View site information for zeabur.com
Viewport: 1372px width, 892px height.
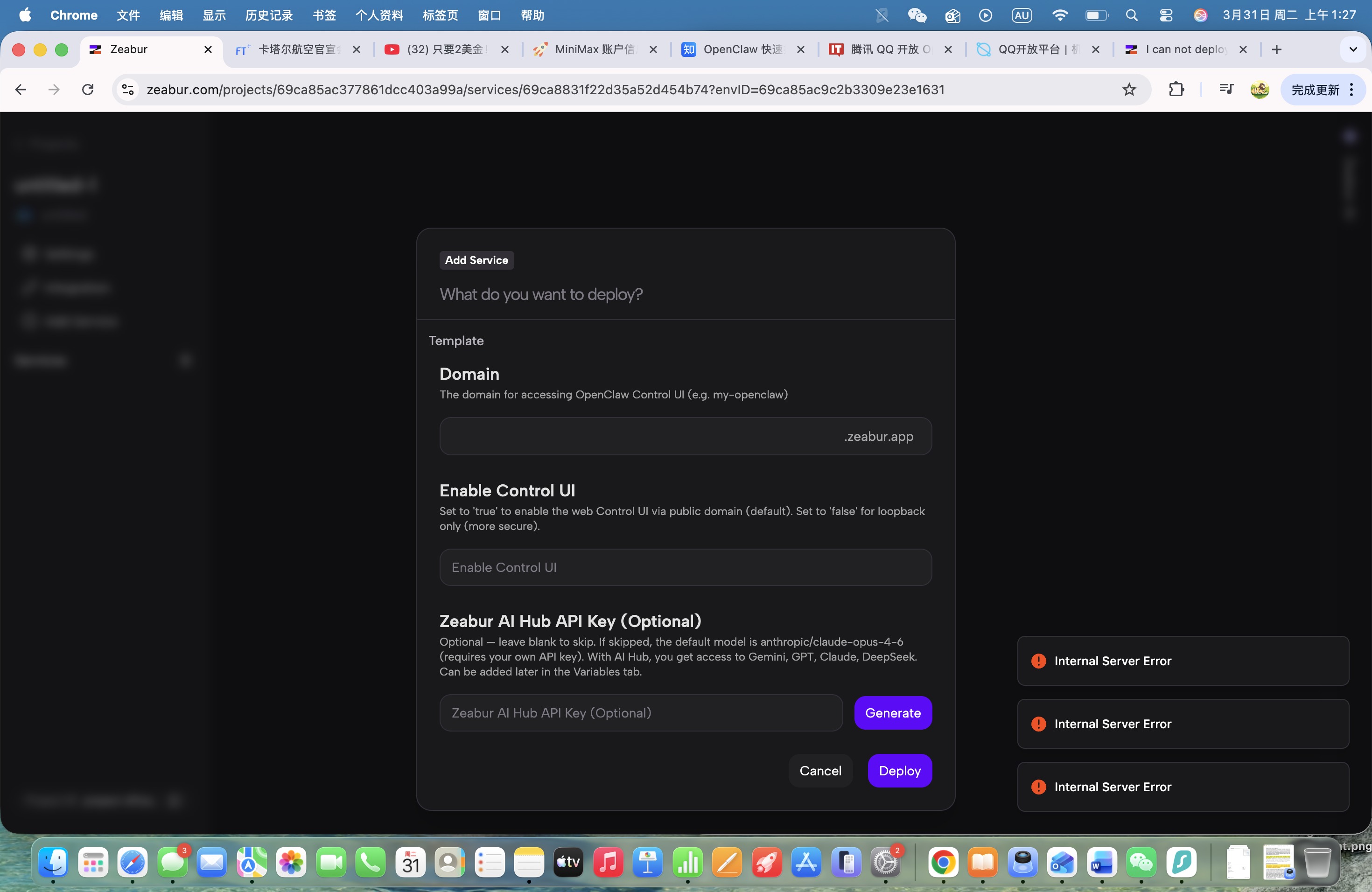click(x=128, y=89)
